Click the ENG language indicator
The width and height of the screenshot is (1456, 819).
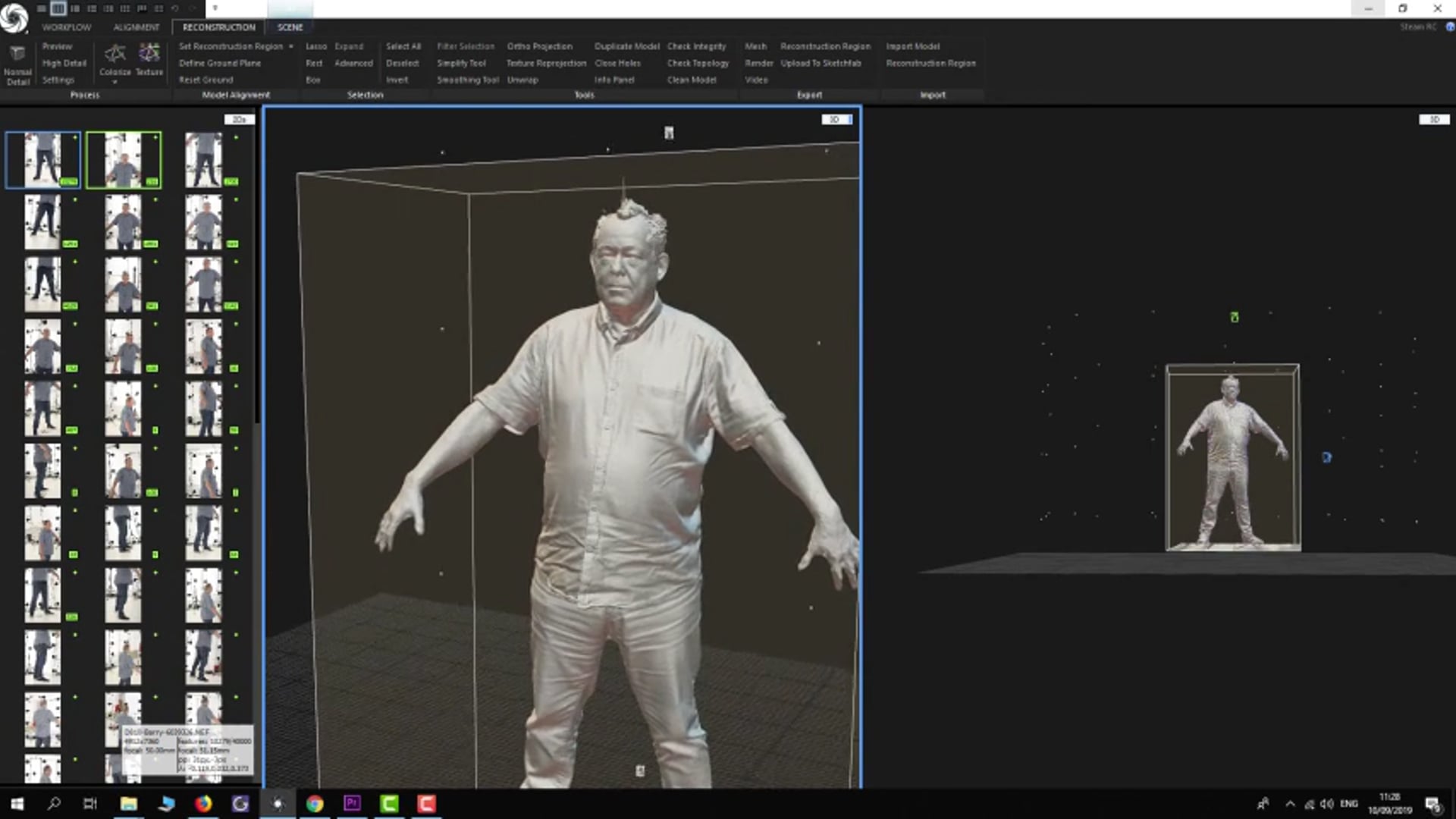tap(1349, 804)
